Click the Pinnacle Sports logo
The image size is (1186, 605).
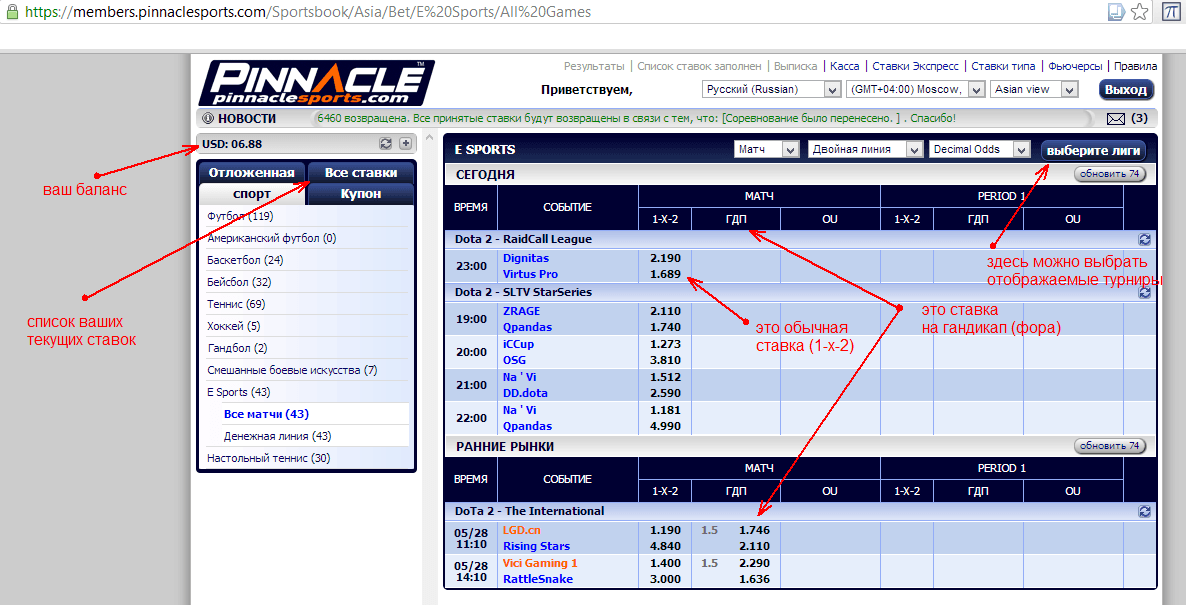[x=316, y=83]
